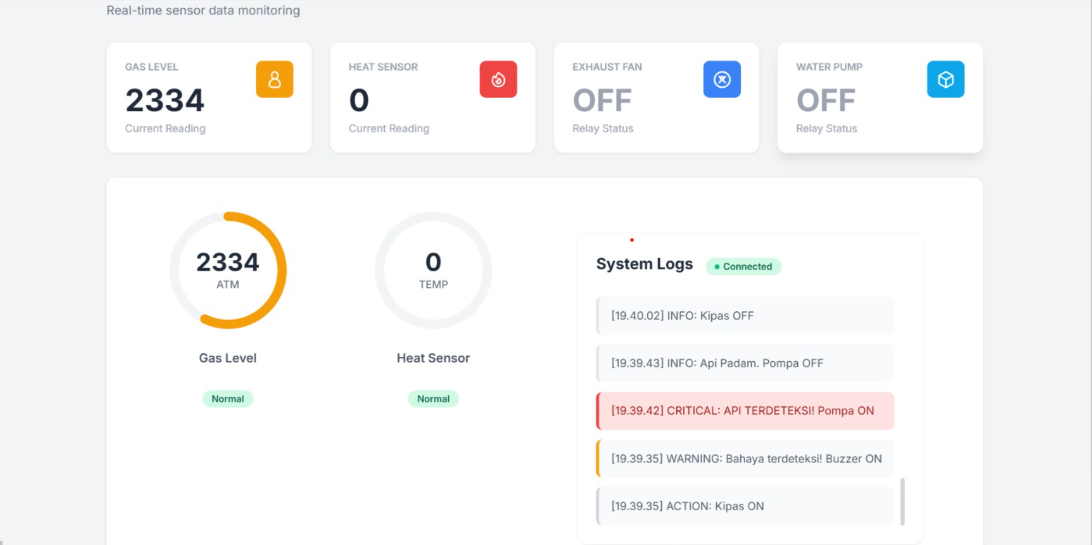
Task: Select the red CRITICAL API TERDETEKSI log
Action: (x=745, y=411)
